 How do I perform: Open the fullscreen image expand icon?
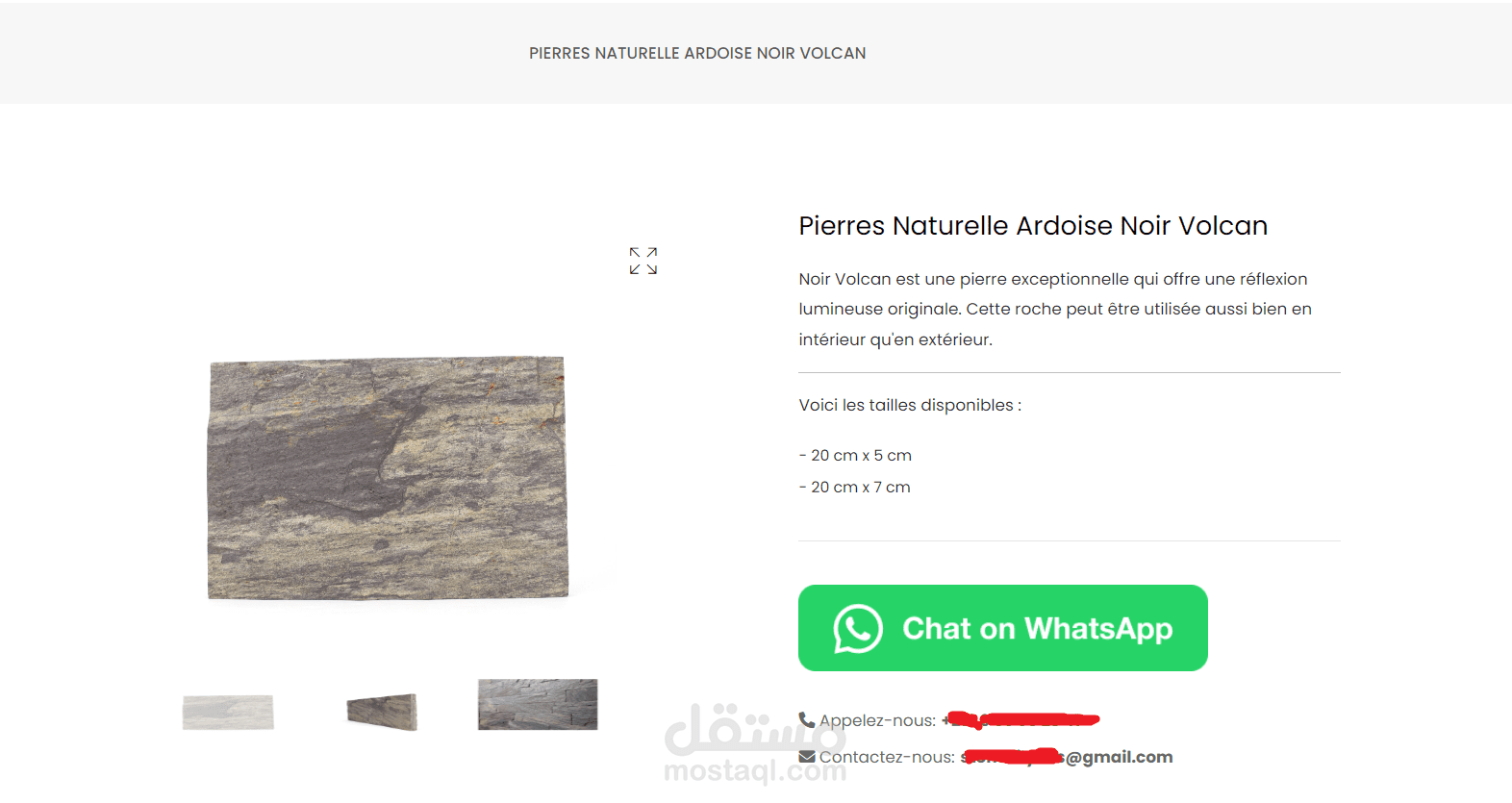[x=643, y=261]
